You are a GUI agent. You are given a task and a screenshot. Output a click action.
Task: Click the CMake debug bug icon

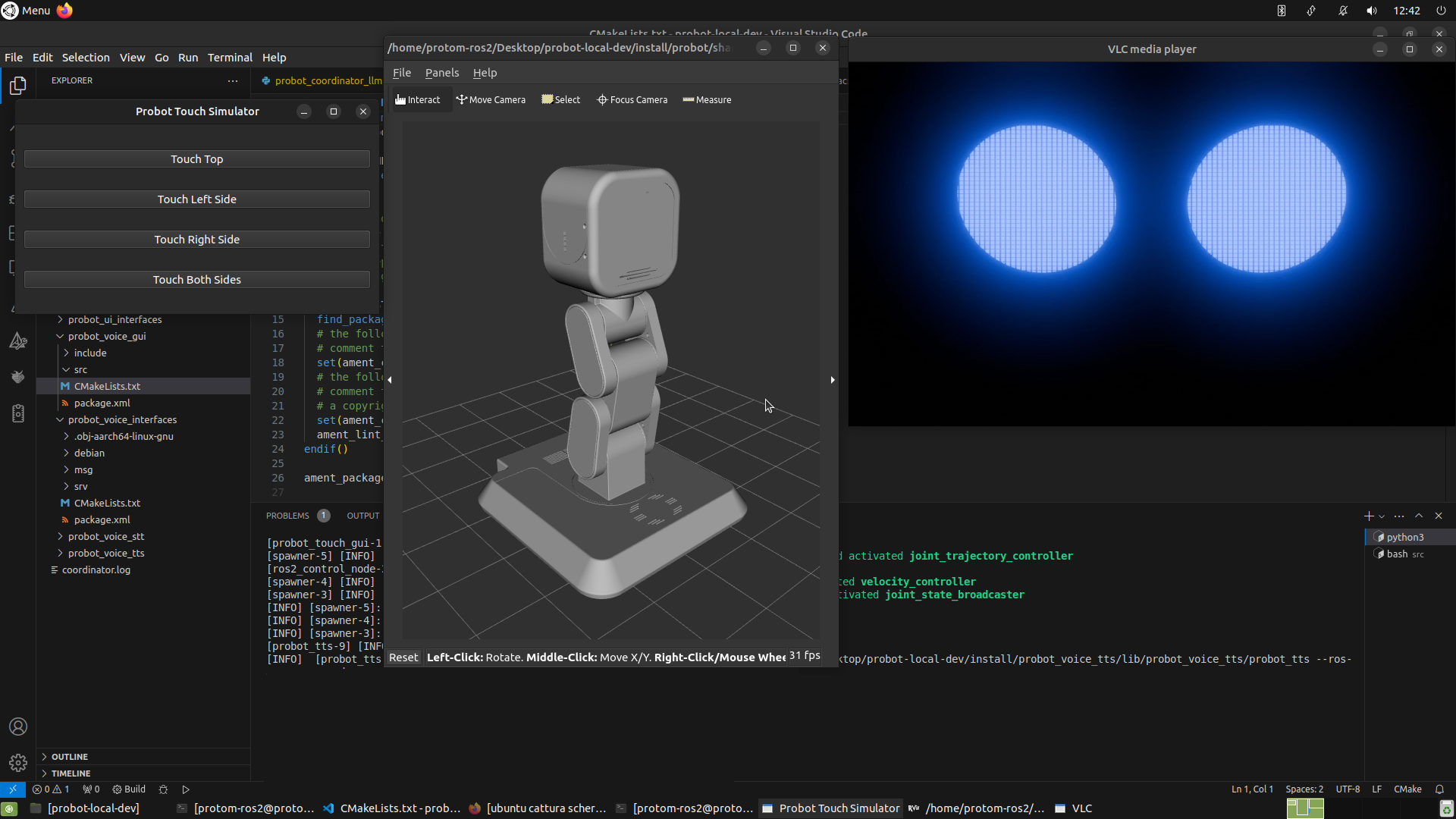pyautogui.click(x=163, y=789)
